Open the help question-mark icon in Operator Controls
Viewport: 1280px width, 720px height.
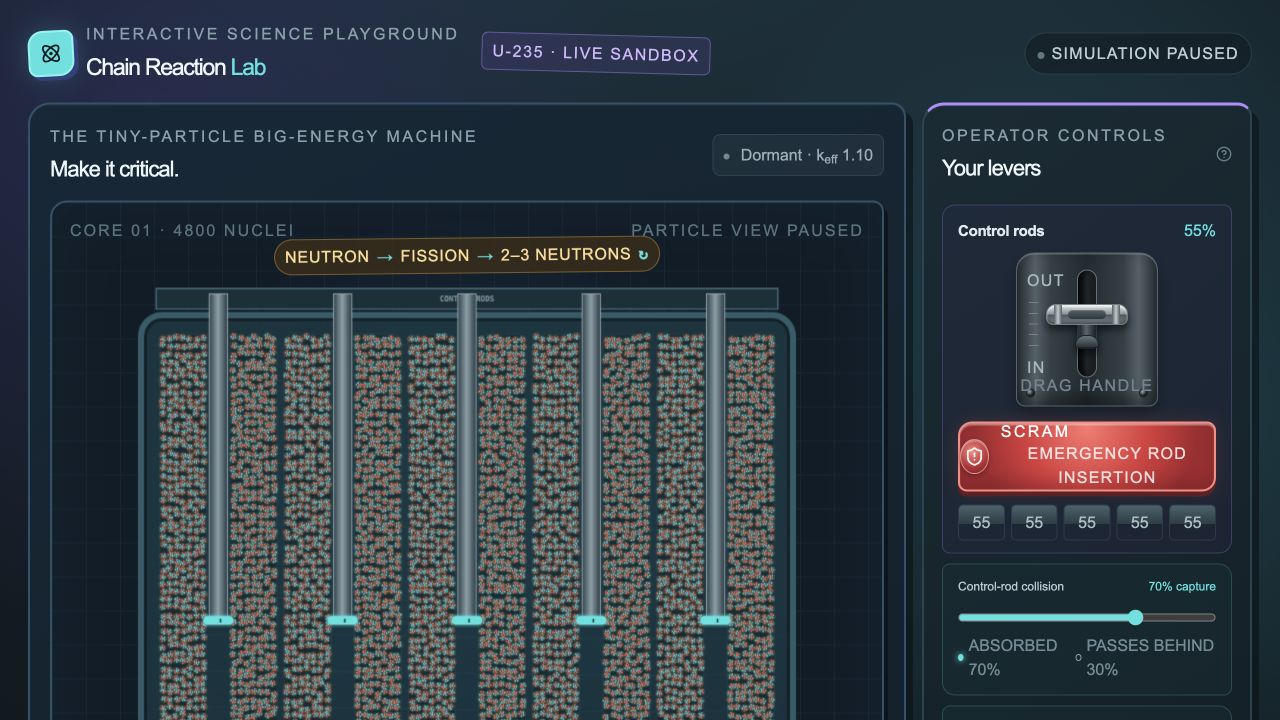coord(1223,154)
